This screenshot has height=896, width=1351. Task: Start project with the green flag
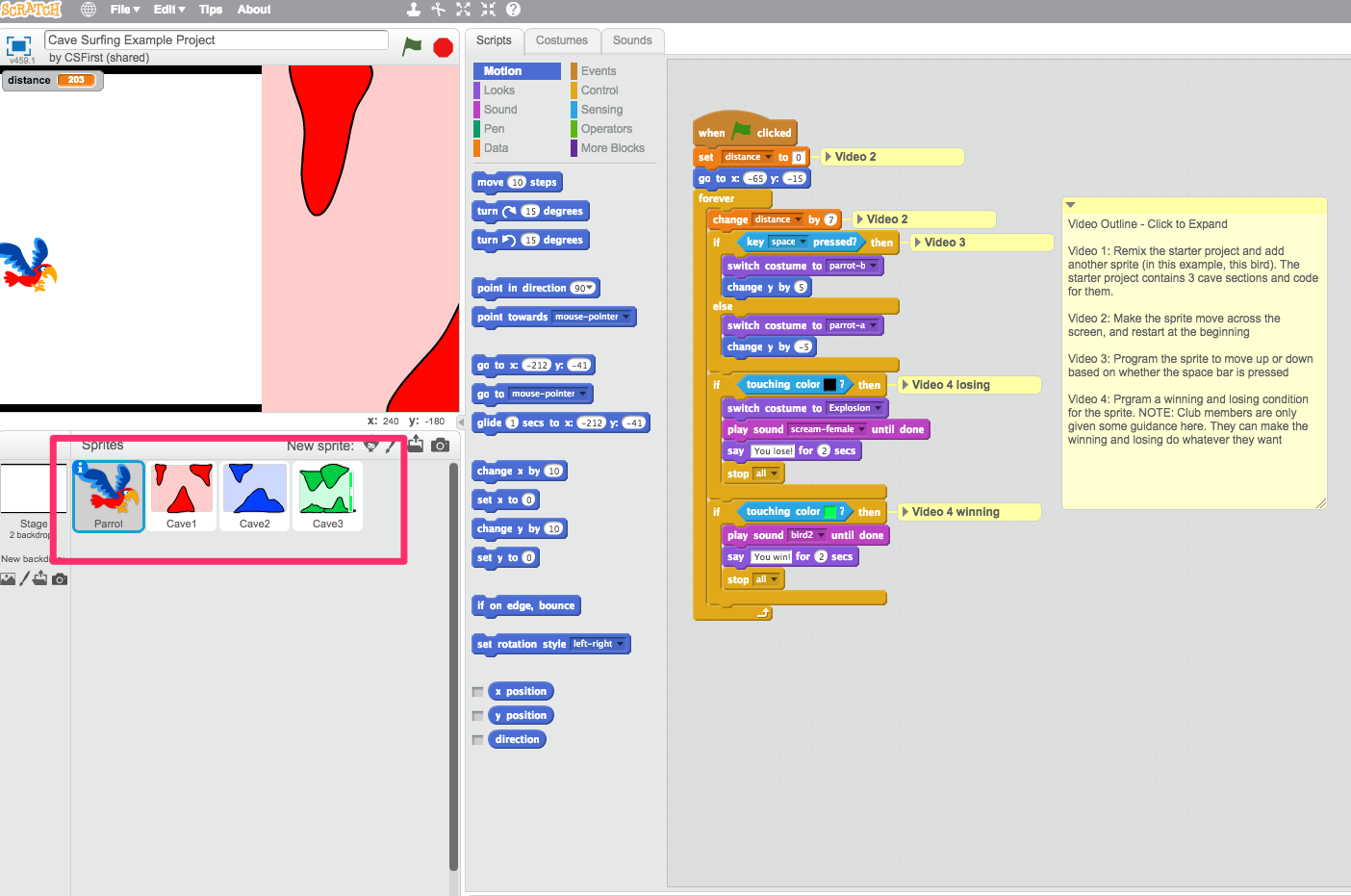412,46
